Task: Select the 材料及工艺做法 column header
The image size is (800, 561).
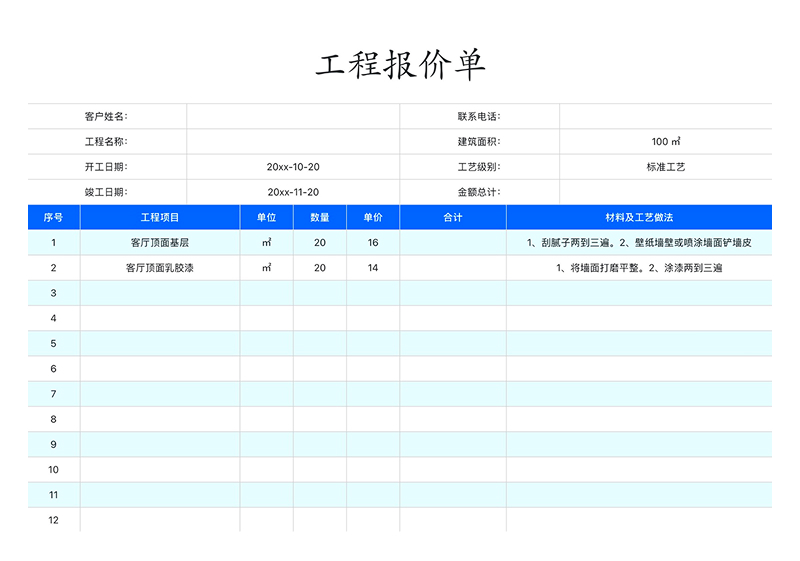Action: (639, 217)
